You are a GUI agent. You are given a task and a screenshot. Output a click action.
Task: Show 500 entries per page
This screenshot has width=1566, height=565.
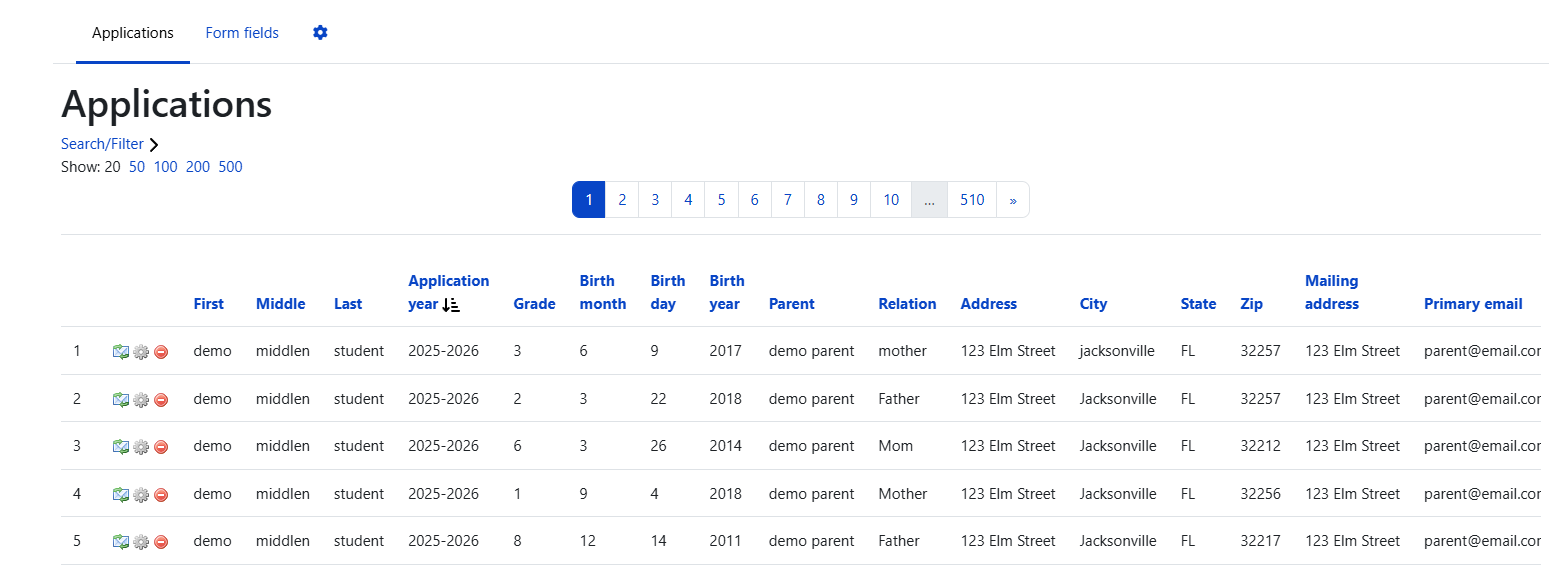(230, 167)
